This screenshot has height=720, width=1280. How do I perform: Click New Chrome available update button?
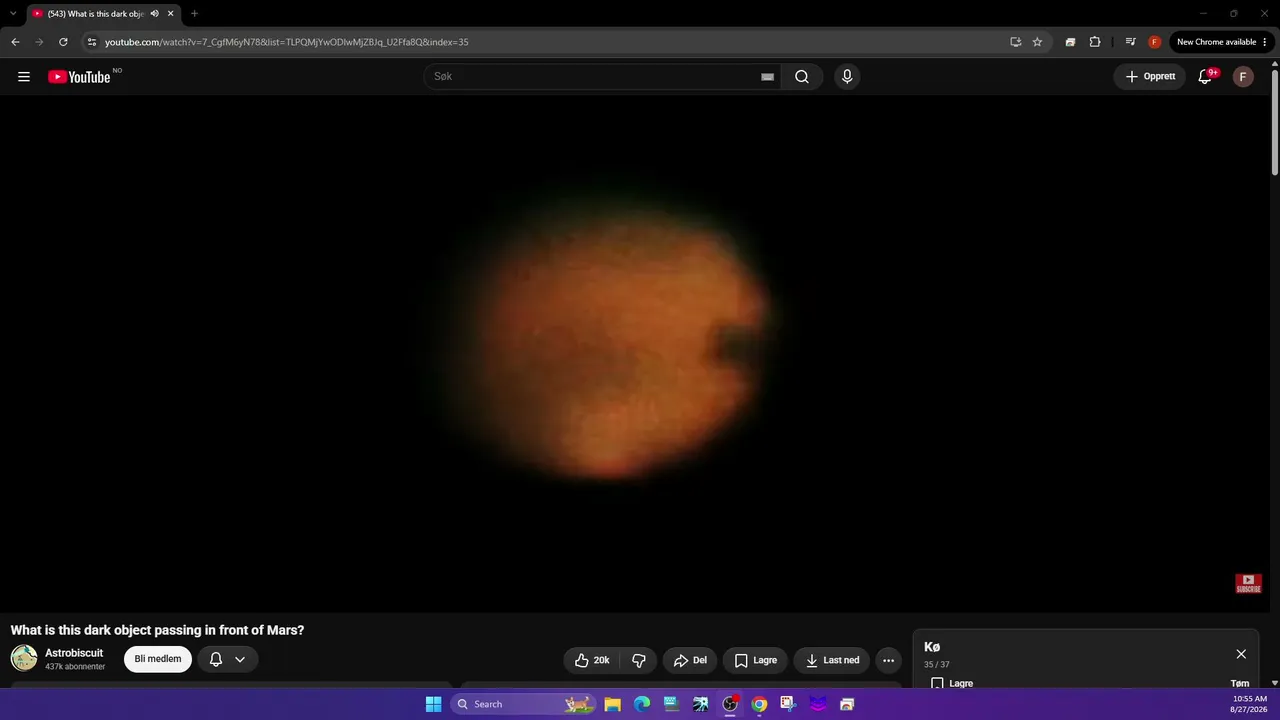(1216, 42)
